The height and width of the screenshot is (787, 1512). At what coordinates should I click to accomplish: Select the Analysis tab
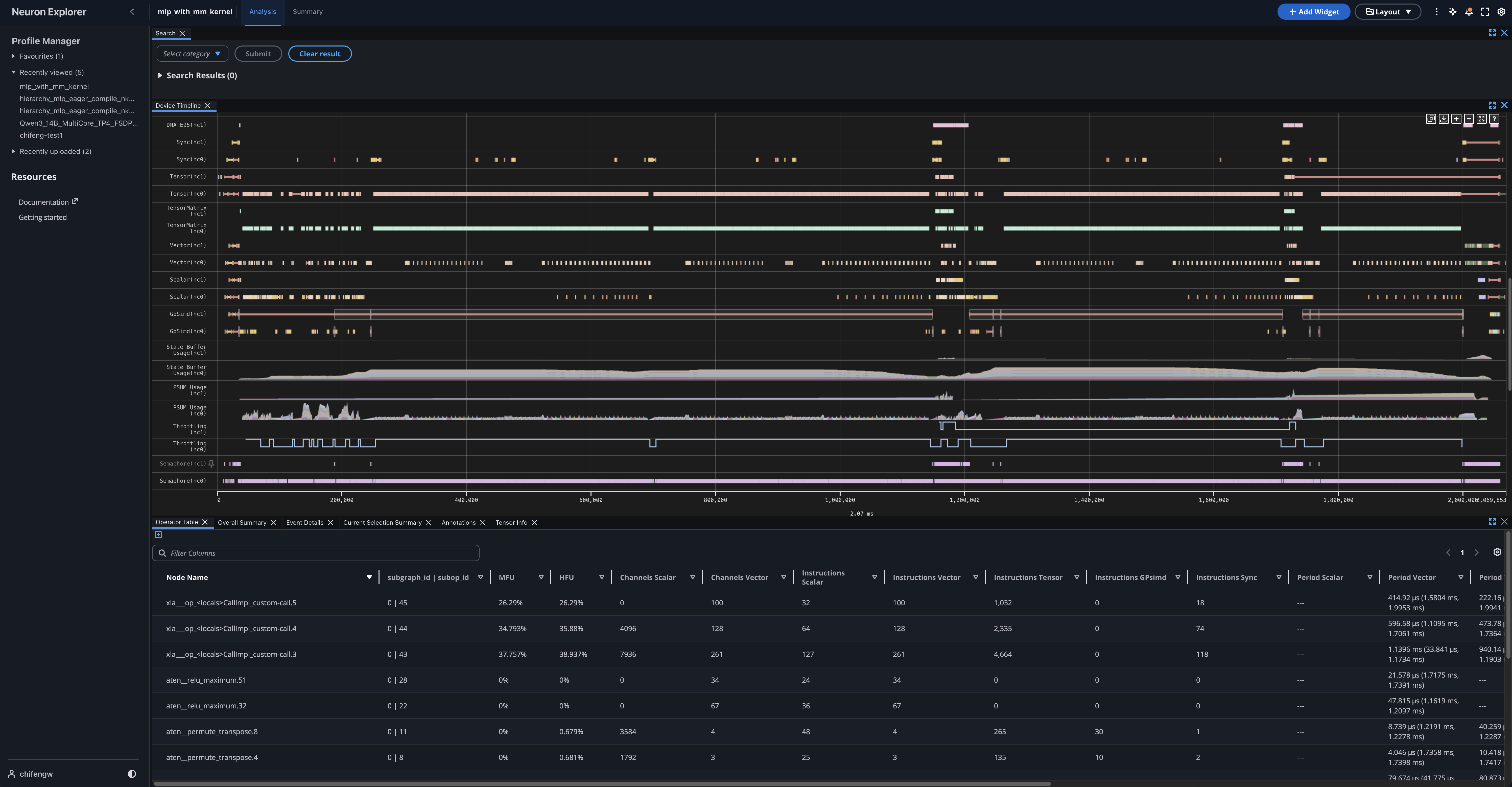(262, 12)
